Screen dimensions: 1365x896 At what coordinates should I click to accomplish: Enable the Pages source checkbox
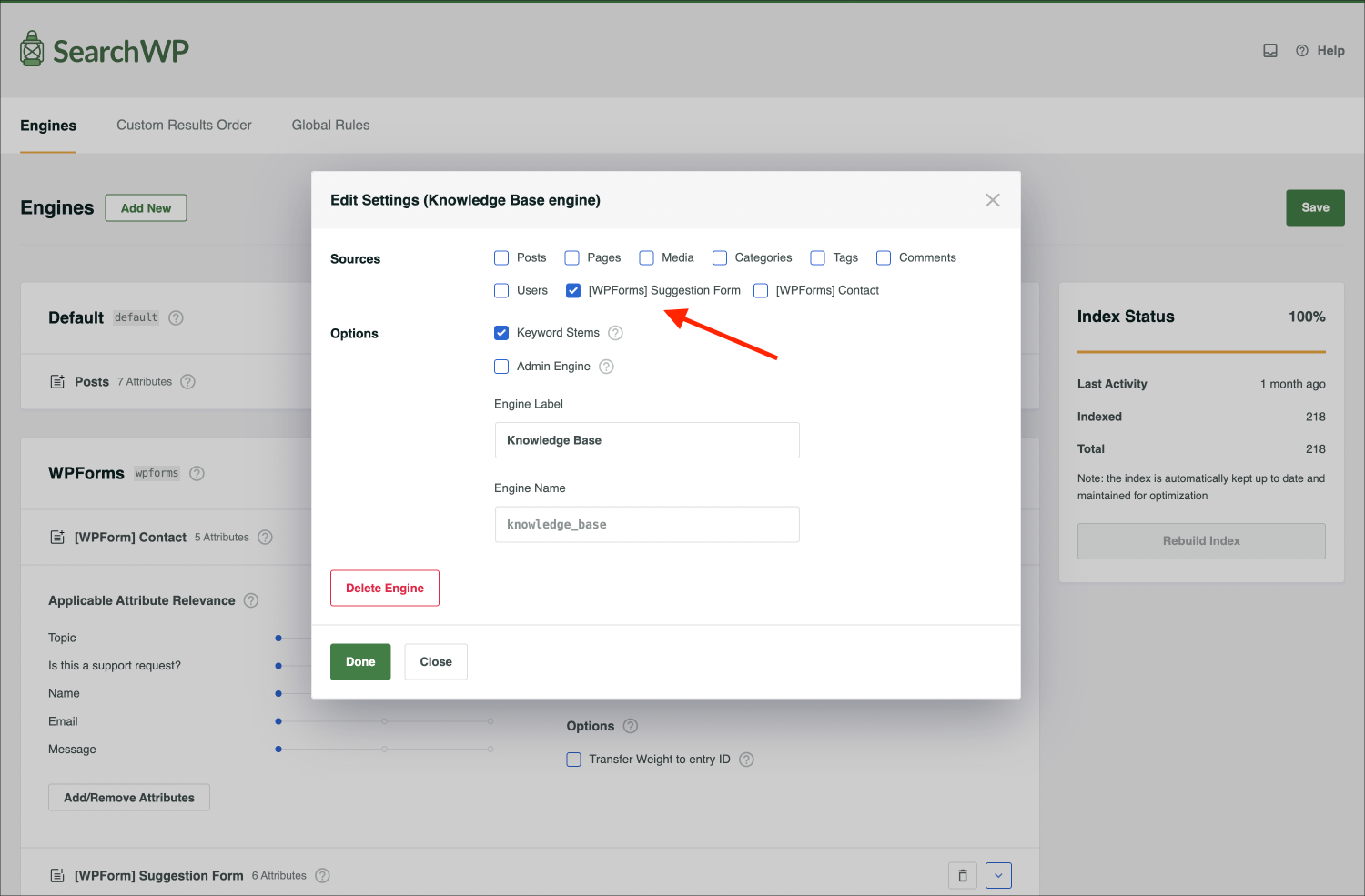point(571,257)
